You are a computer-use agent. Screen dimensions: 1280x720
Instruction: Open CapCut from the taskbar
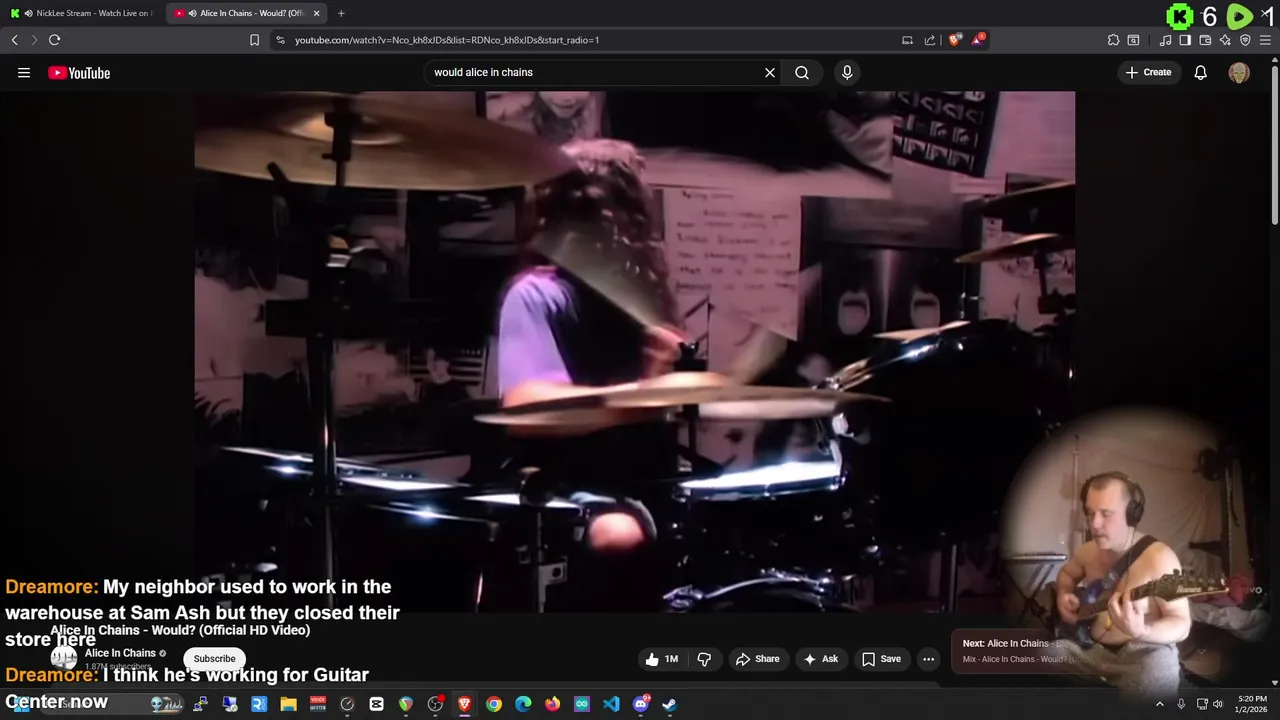[376, 704]
